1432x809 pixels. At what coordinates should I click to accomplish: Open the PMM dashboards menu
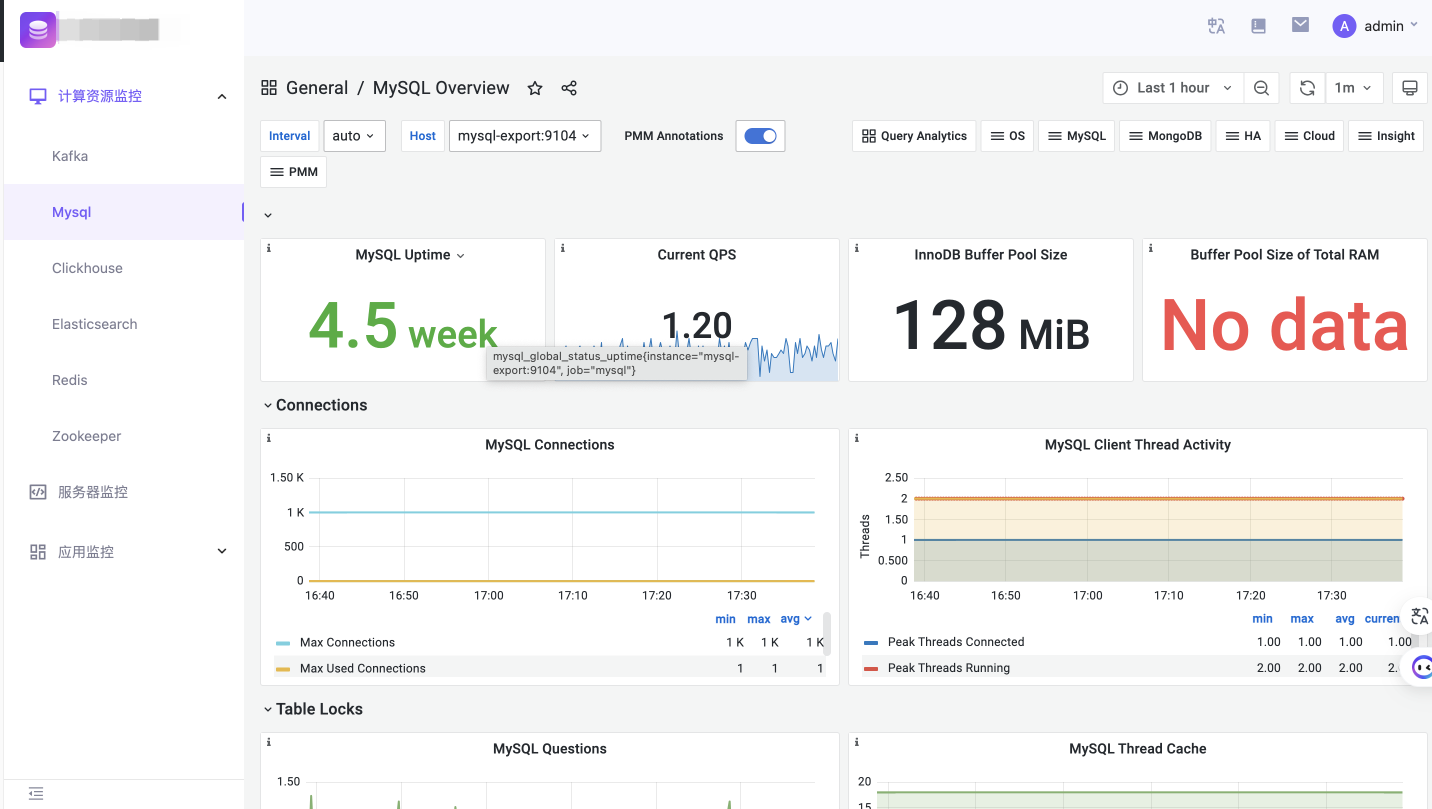(294, 172)
